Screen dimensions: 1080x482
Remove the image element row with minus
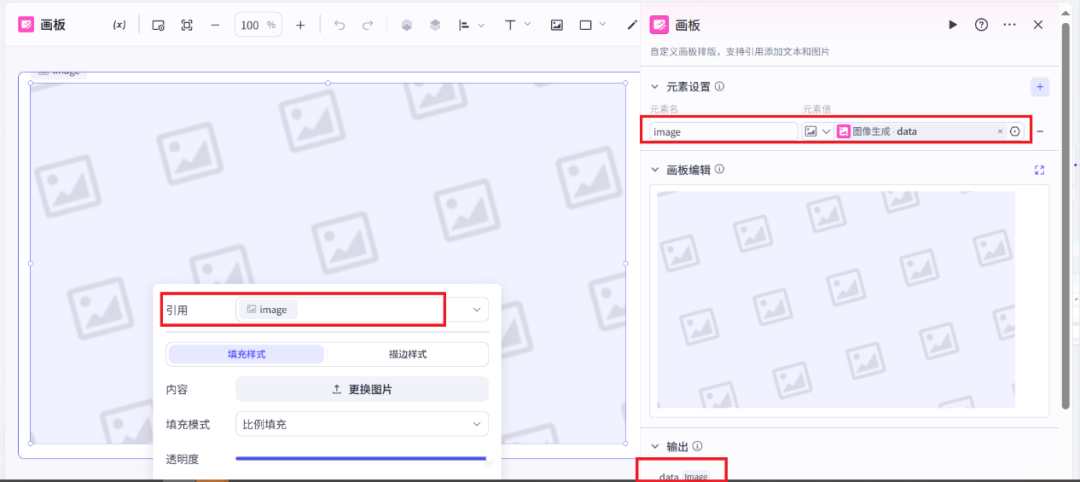tap(1039, 132)
